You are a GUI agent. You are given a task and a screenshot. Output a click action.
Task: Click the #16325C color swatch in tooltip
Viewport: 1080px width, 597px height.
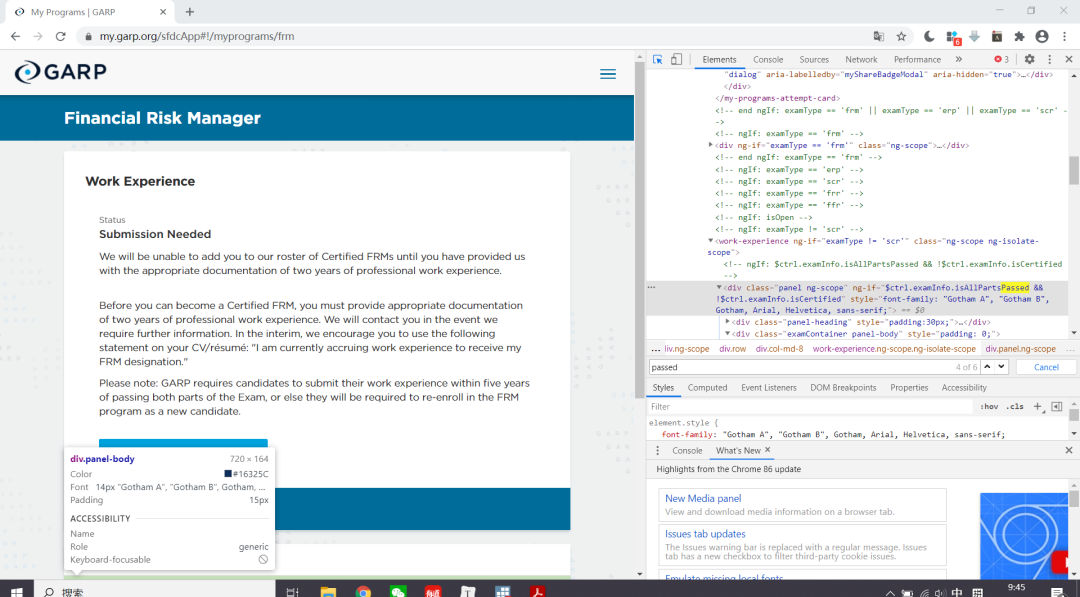[x=228, y=474]
